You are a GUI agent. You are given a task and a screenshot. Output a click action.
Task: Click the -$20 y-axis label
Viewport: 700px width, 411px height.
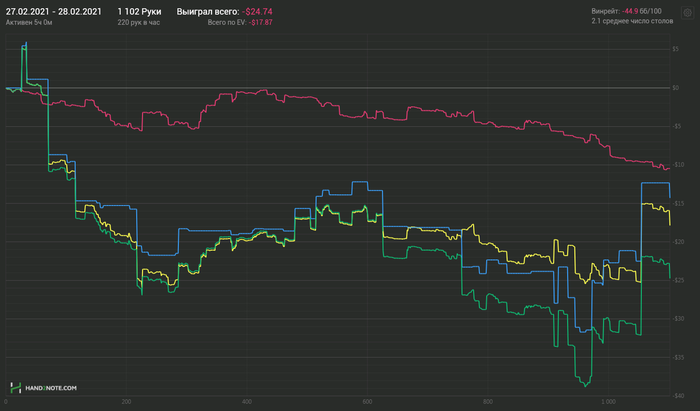678,242
